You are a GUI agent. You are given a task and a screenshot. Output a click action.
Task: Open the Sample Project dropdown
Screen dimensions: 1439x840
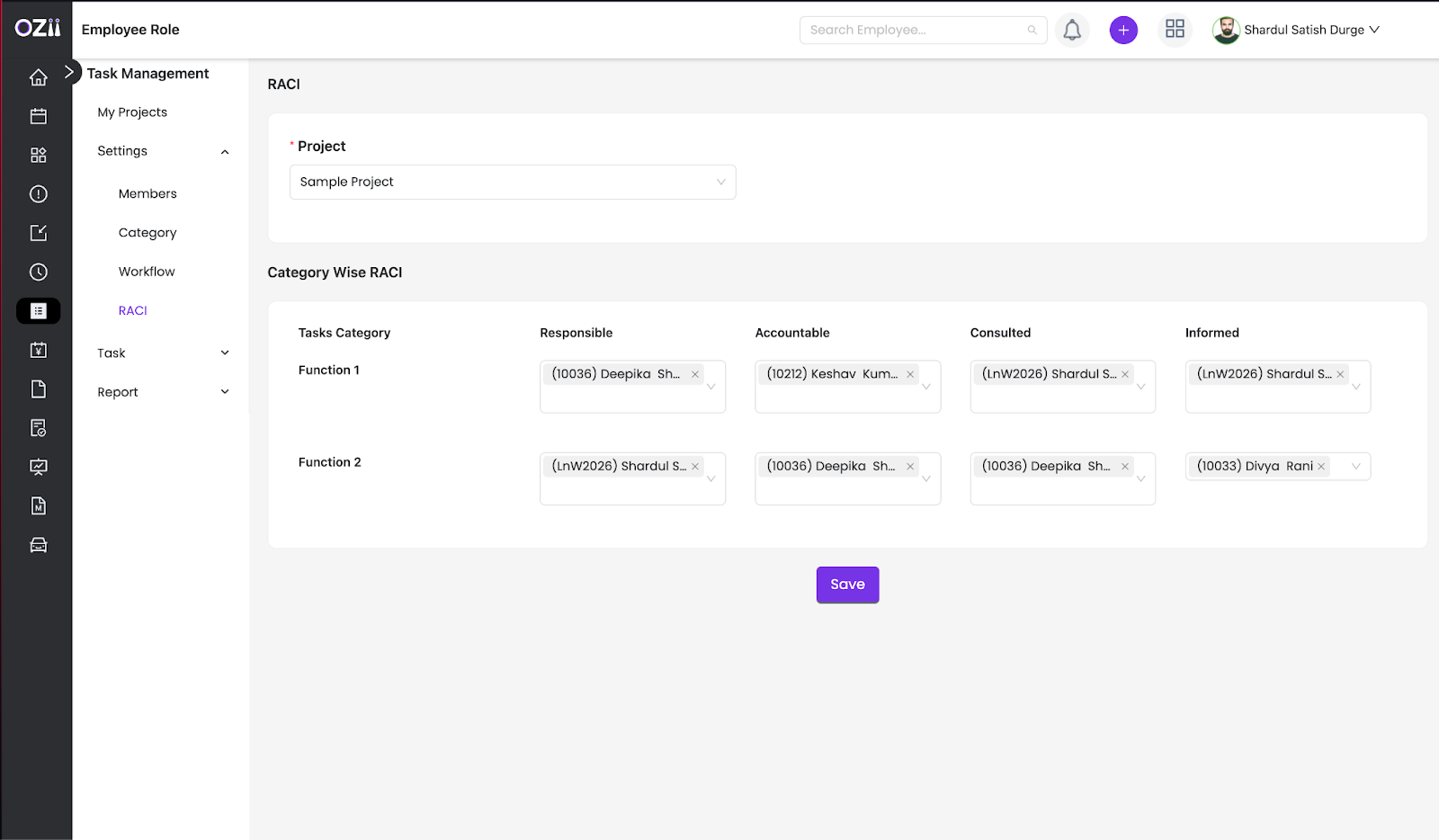click(x=512, y=182)
